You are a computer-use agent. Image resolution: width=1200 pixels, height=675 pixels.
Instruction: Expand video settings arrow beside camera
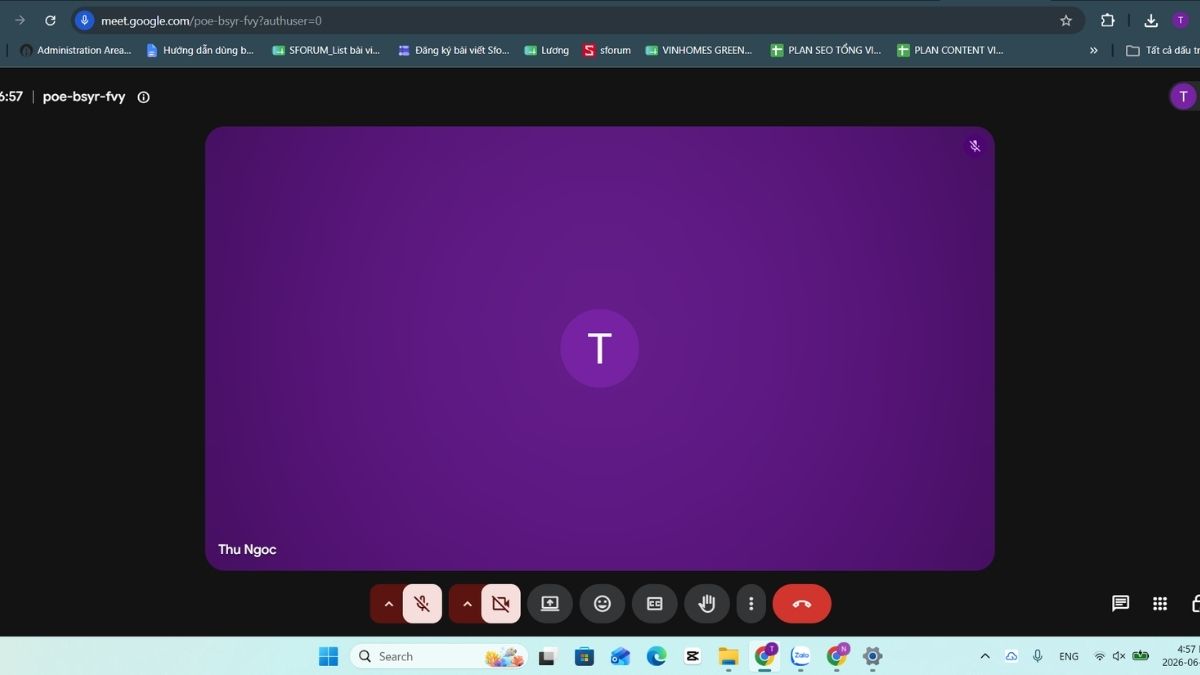466,604
